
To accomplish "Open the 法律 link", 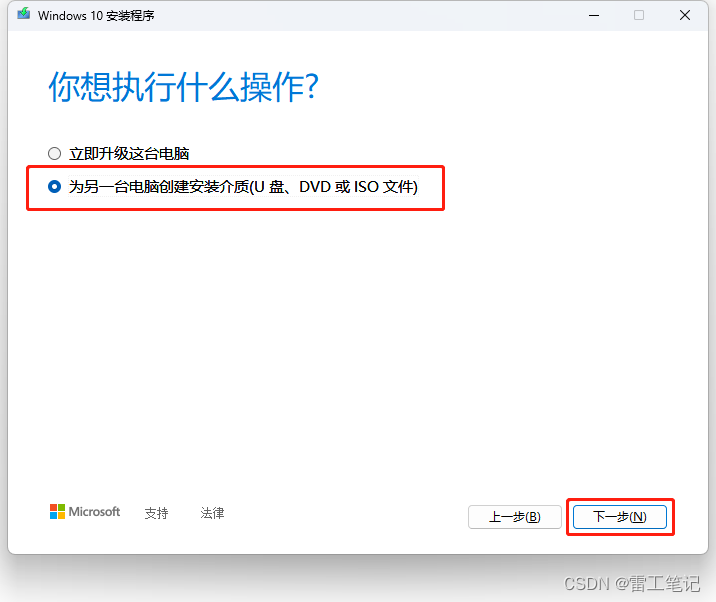I will point(212,512).
